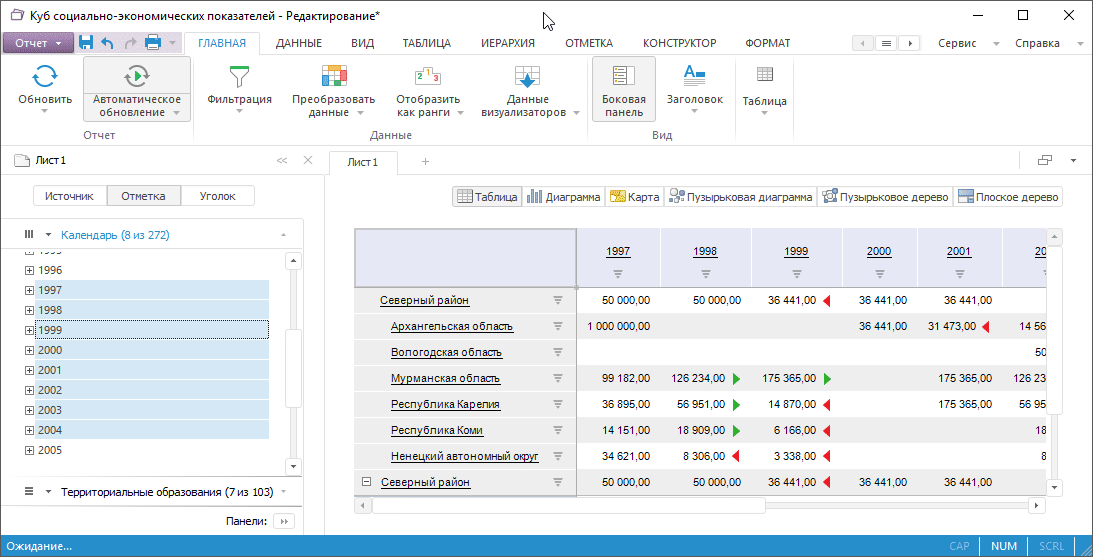Click the Undo arrow icon
Viewport: 1093px width, 557px height.
tap(108, 43)
